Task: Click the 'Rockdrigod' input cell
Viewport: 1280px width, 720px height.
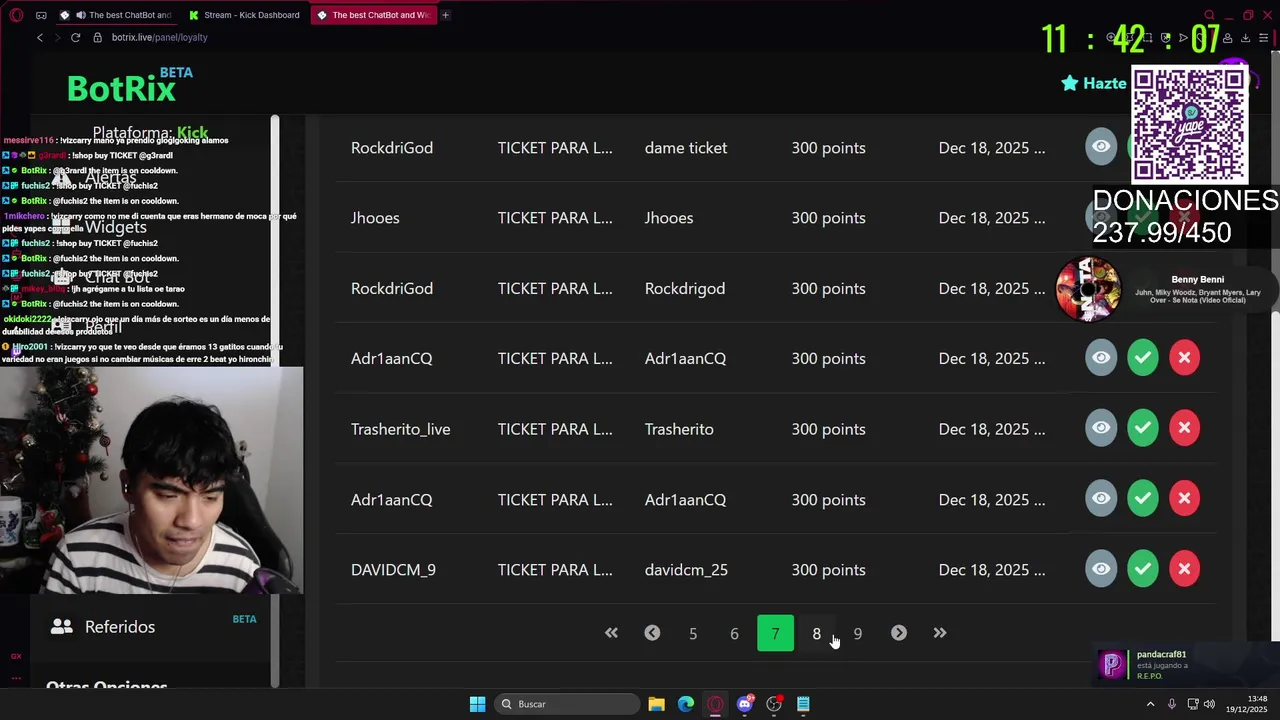Action: coord(685,288)
